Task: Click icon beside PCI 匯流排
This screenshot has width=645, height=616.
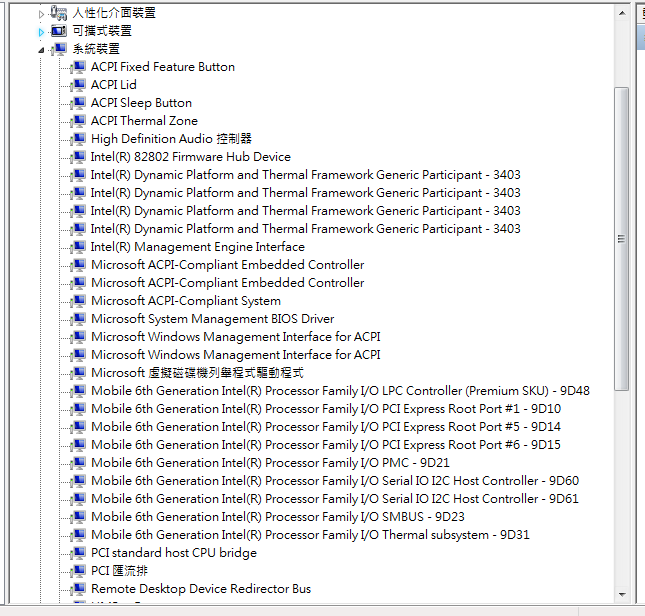Action: pos(78,571)
